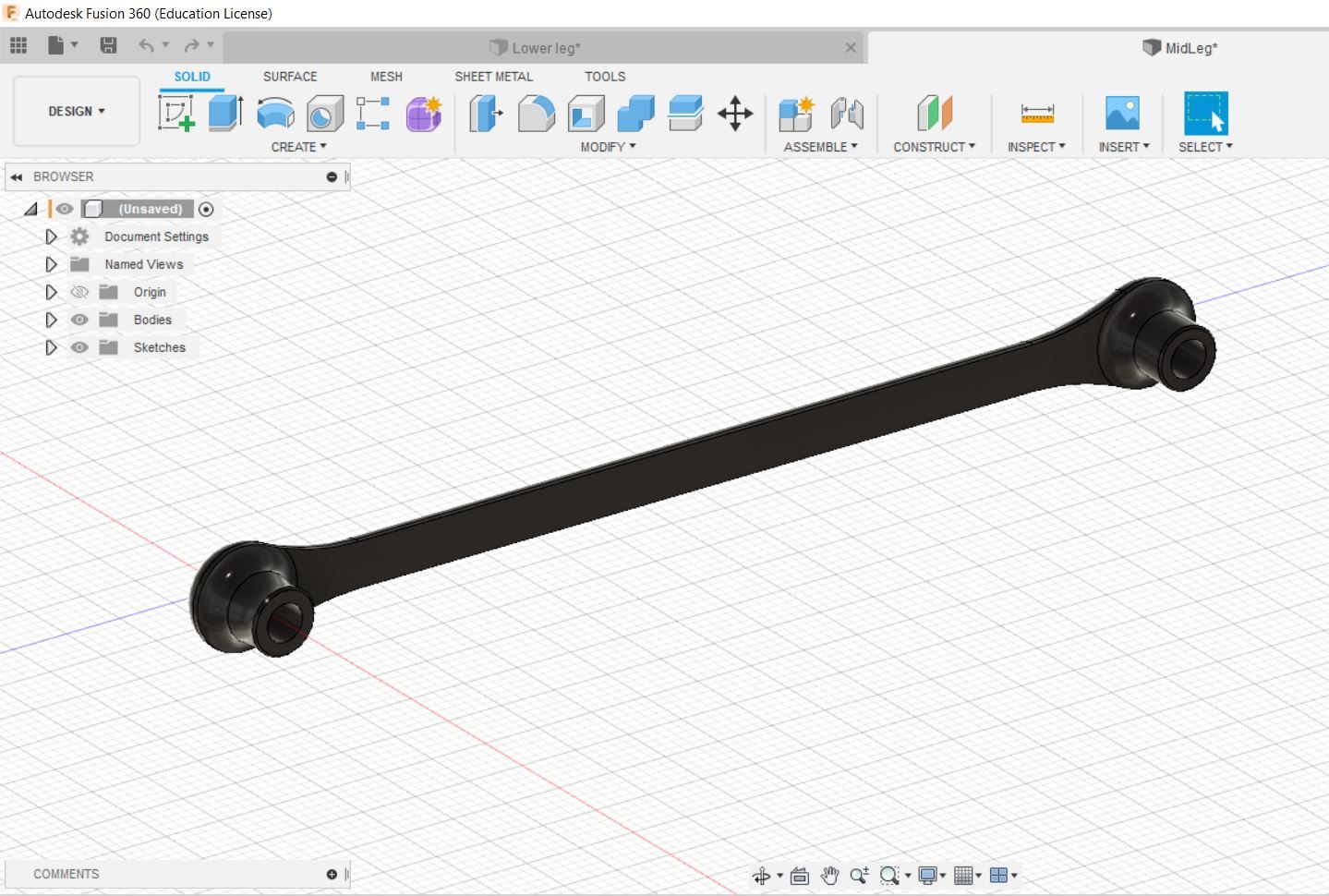Switch to the TOOLS tab
The width and height of the screenshot is (1329, 896).
point(605,77)
